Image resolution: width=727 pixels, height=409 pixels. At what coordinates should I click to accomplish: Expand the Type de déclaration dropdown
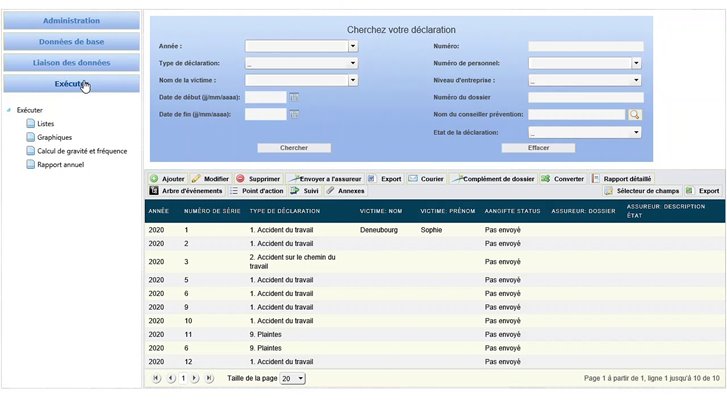click(352, 63)
